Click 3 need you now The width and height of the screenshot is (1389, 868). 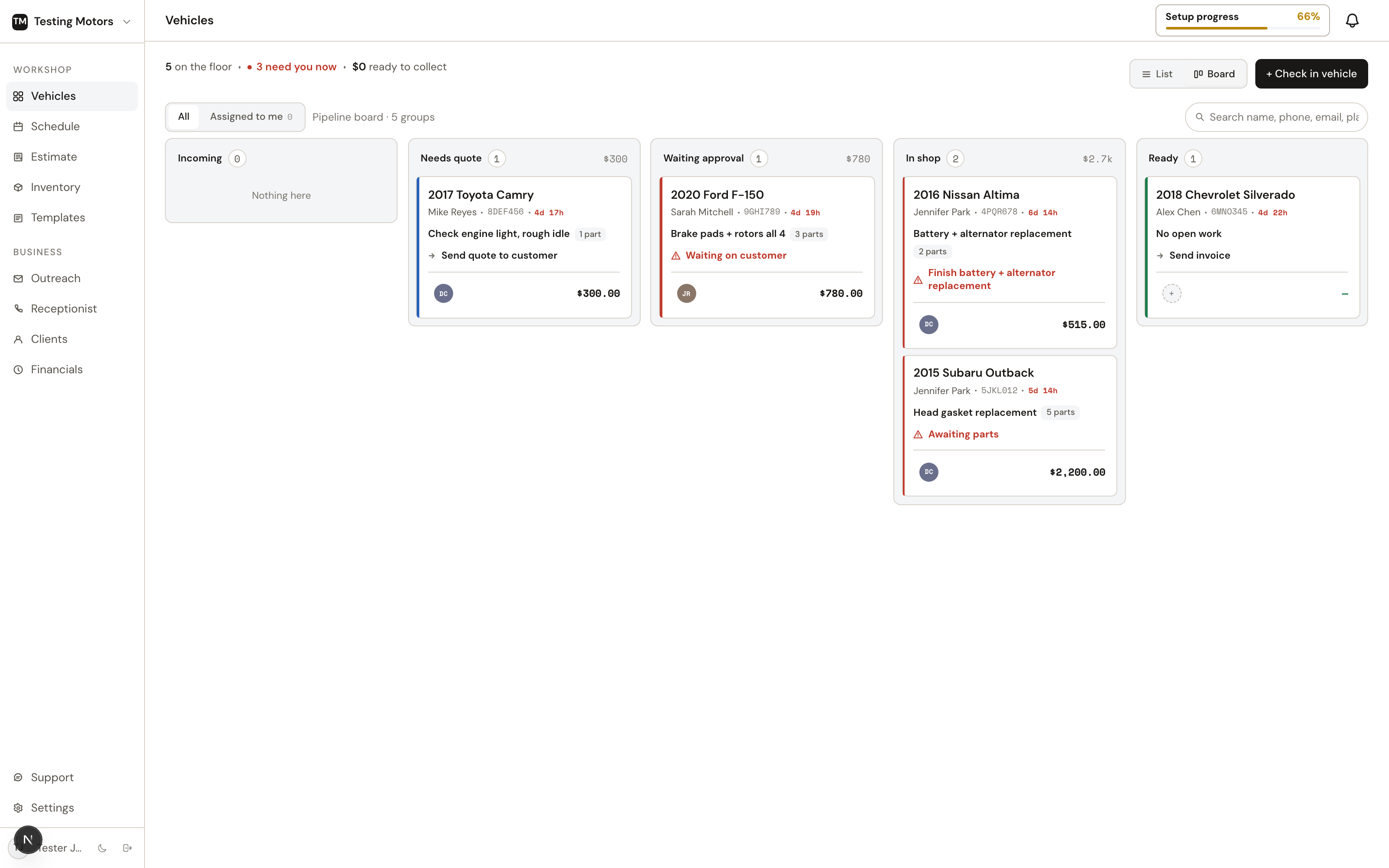click(x=292, y=67)
